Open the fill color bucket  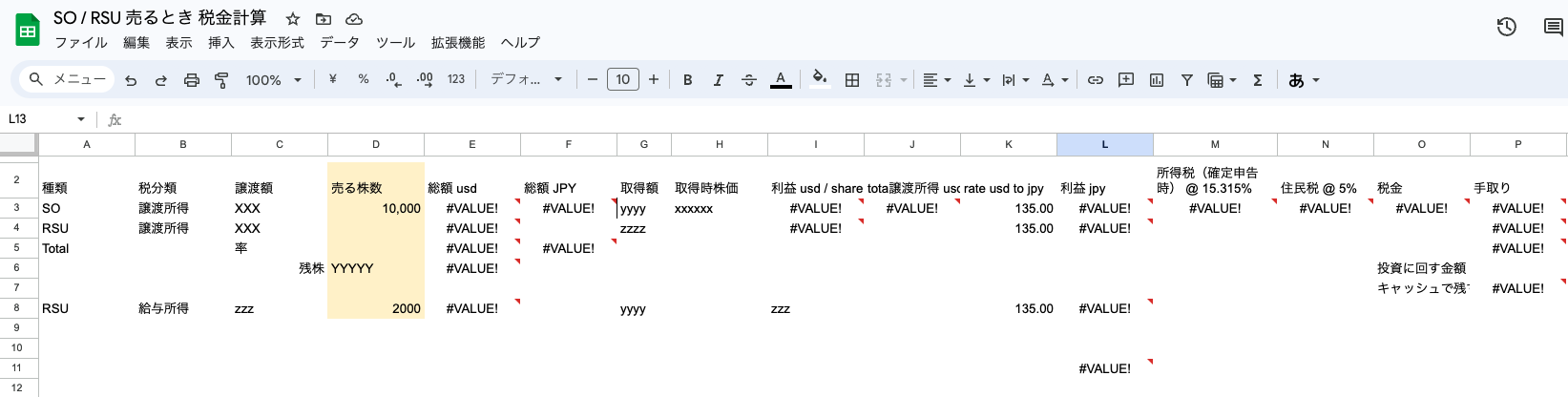click(x=820, y=79)
